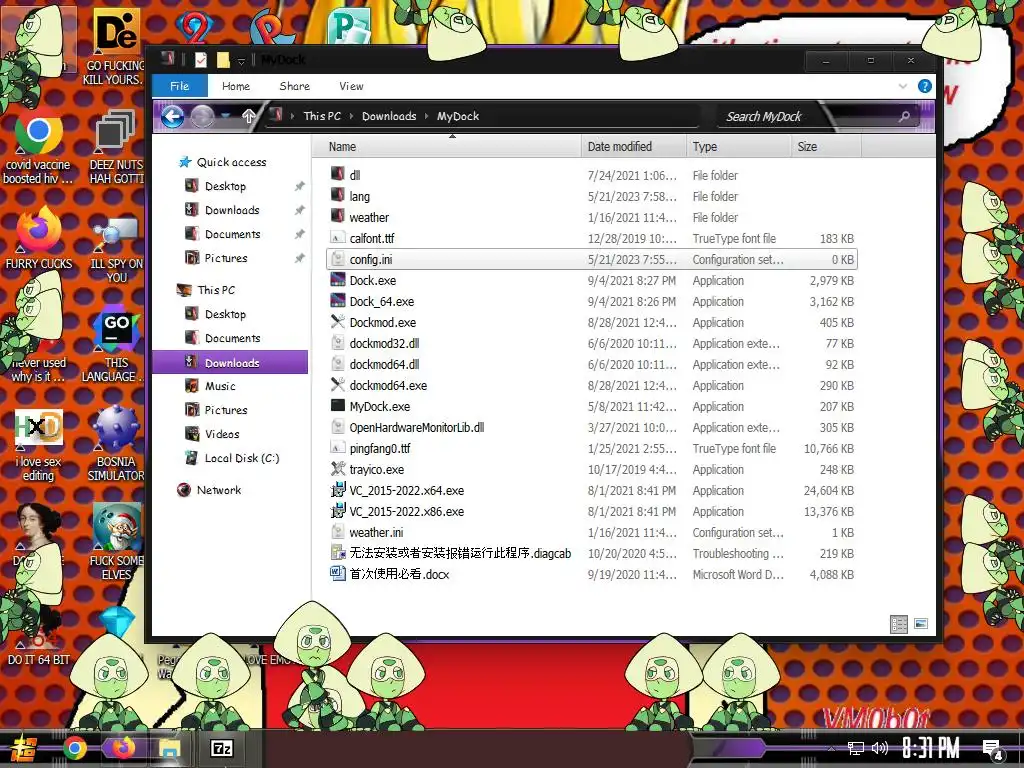This screenshot has height=768, width=1024.
Task: Select pinned Pictures under Quick access
Action: point(226,258)
